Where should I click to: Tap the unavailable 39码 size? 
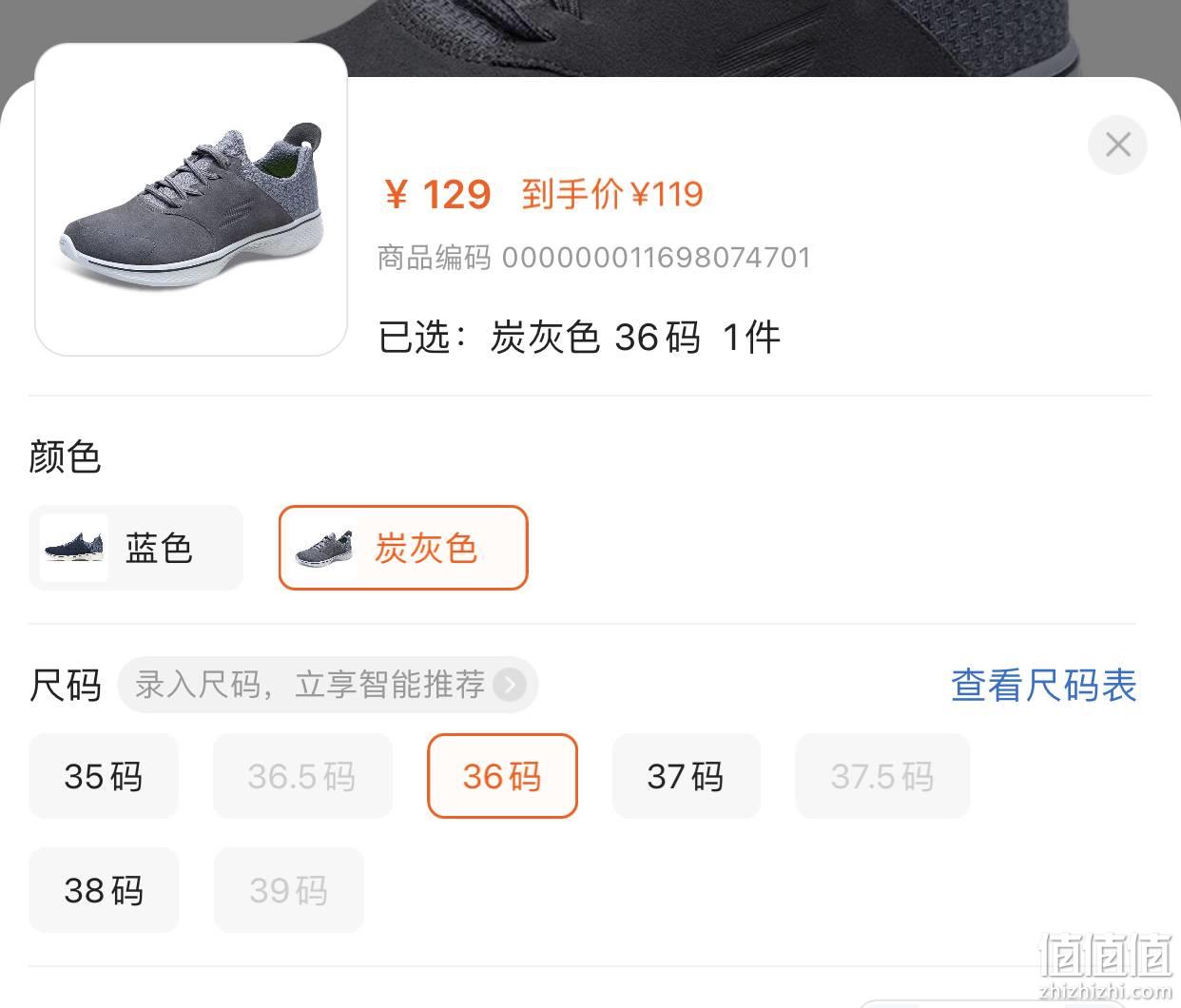click(289, 890)
